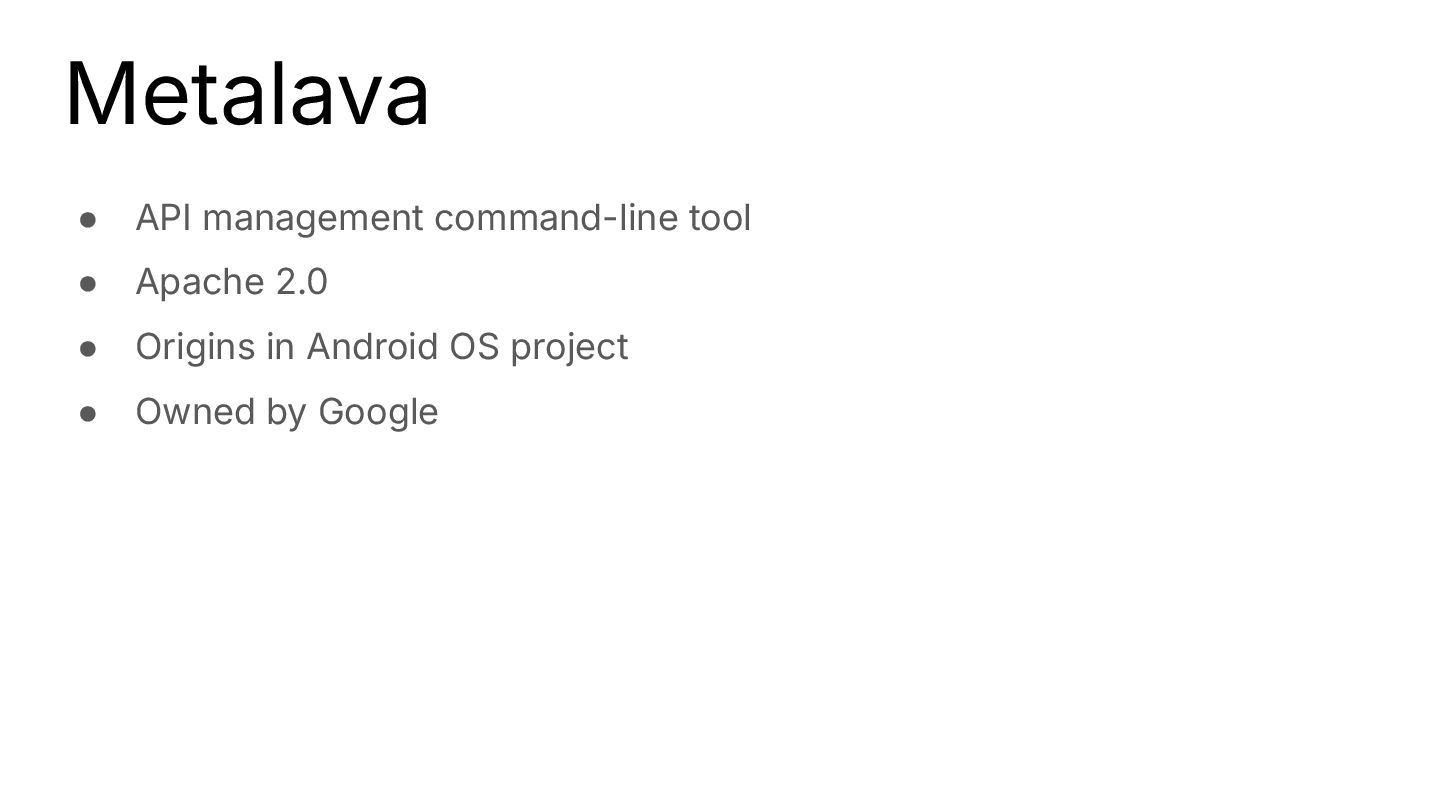Click the bullet dot before Origins in Android
The height and width of the screenshot is (810, 1440).
coord(88,349)
